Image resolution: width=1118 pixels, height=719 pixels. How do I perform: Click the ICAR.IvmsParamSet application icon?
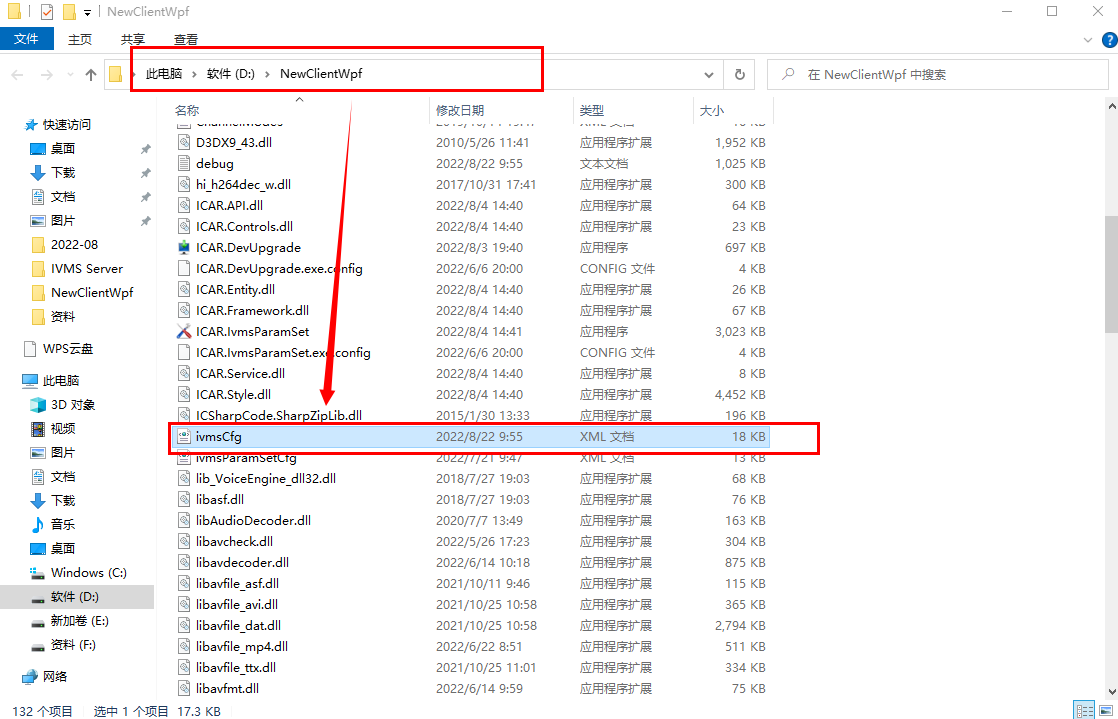point(184,332)
